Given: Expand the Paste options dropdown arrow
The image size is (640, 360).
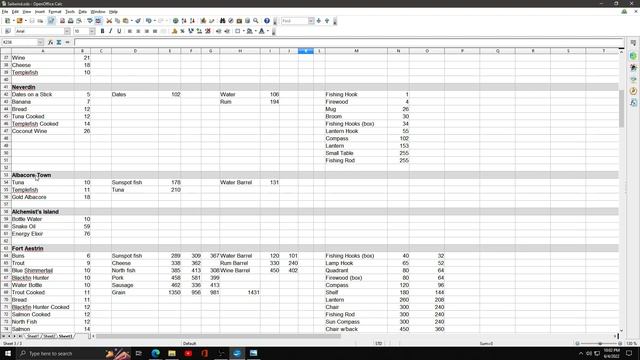Looking at the screenshot, I should pos(131,21).
